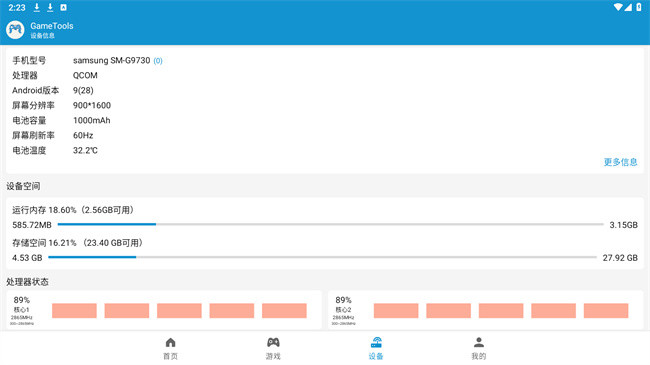Click the 60Hz refresh rate value
This screenshot has width=650, height=365.
coord(83,135)
